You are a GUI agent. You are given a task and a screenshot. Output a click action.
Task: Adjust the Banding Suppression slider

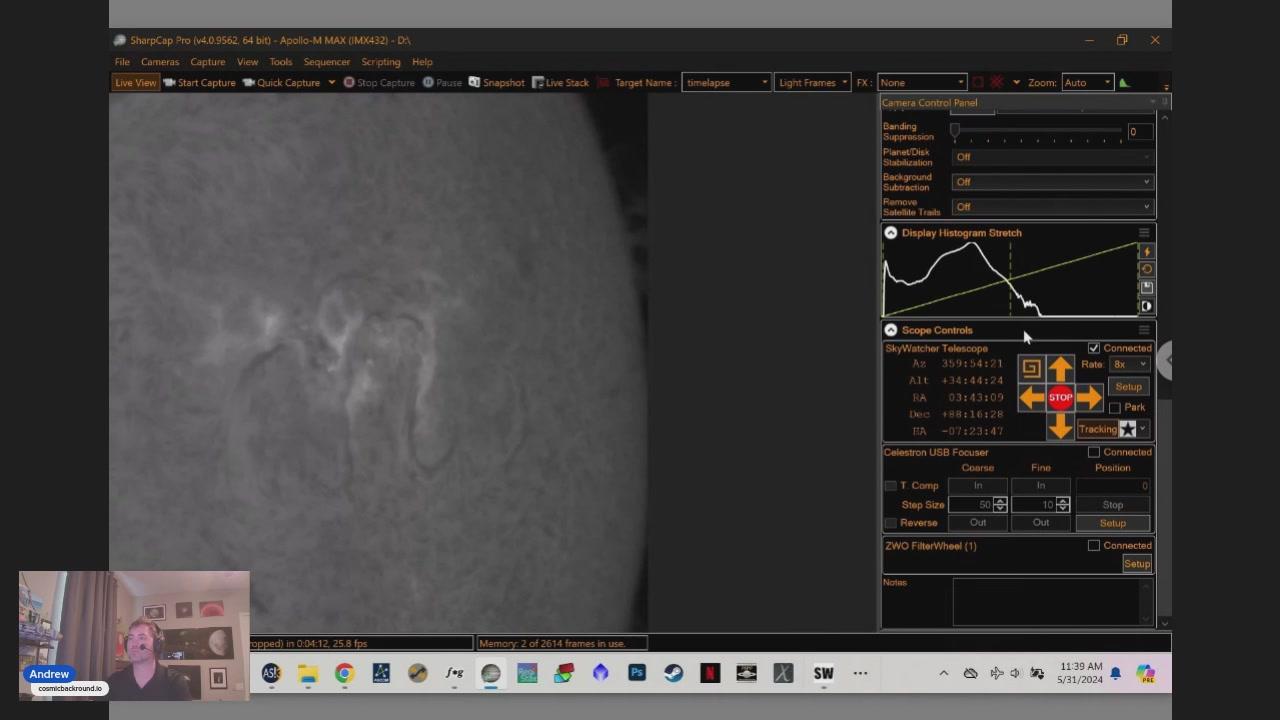click(x=955, y=131)
